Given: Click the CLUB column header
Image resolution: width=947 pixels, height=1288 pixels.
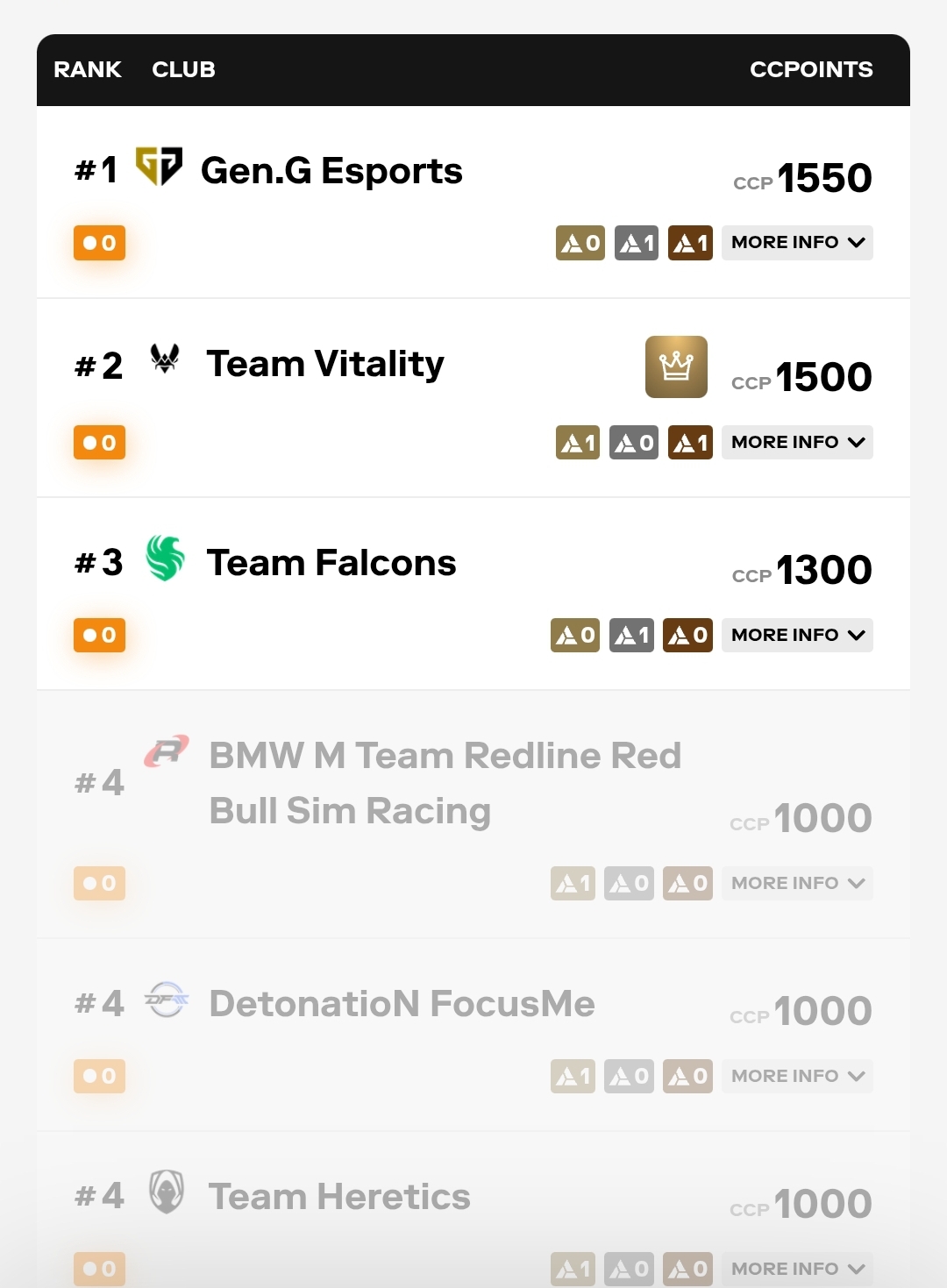Looking at the screenshot, I should [x=183, y=69].
